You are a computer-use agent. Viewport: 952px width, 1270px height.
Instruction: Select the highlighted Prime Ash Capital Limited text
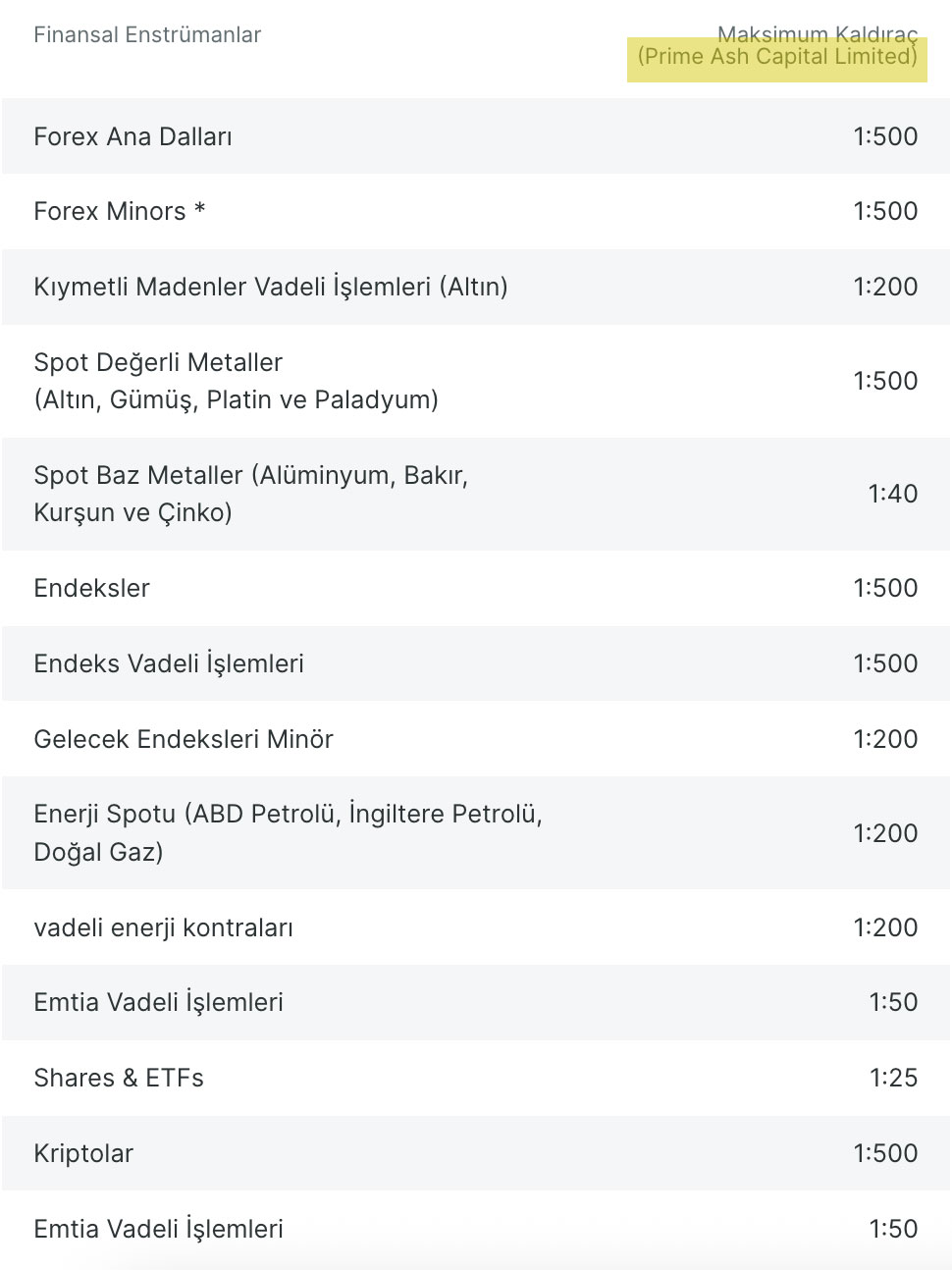pos(777,57)
